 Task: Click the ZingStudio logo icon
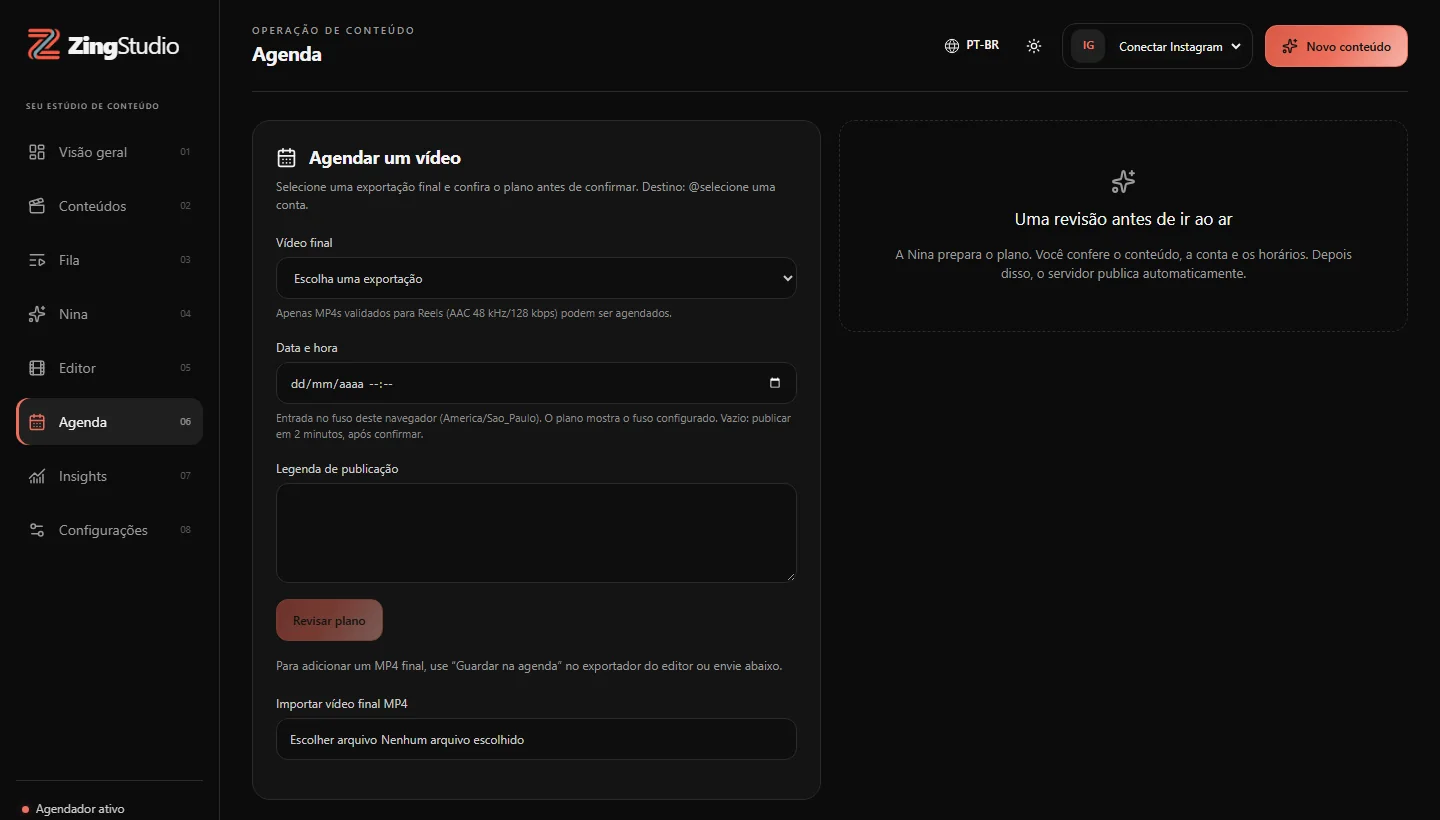click(x=43, y=45)
